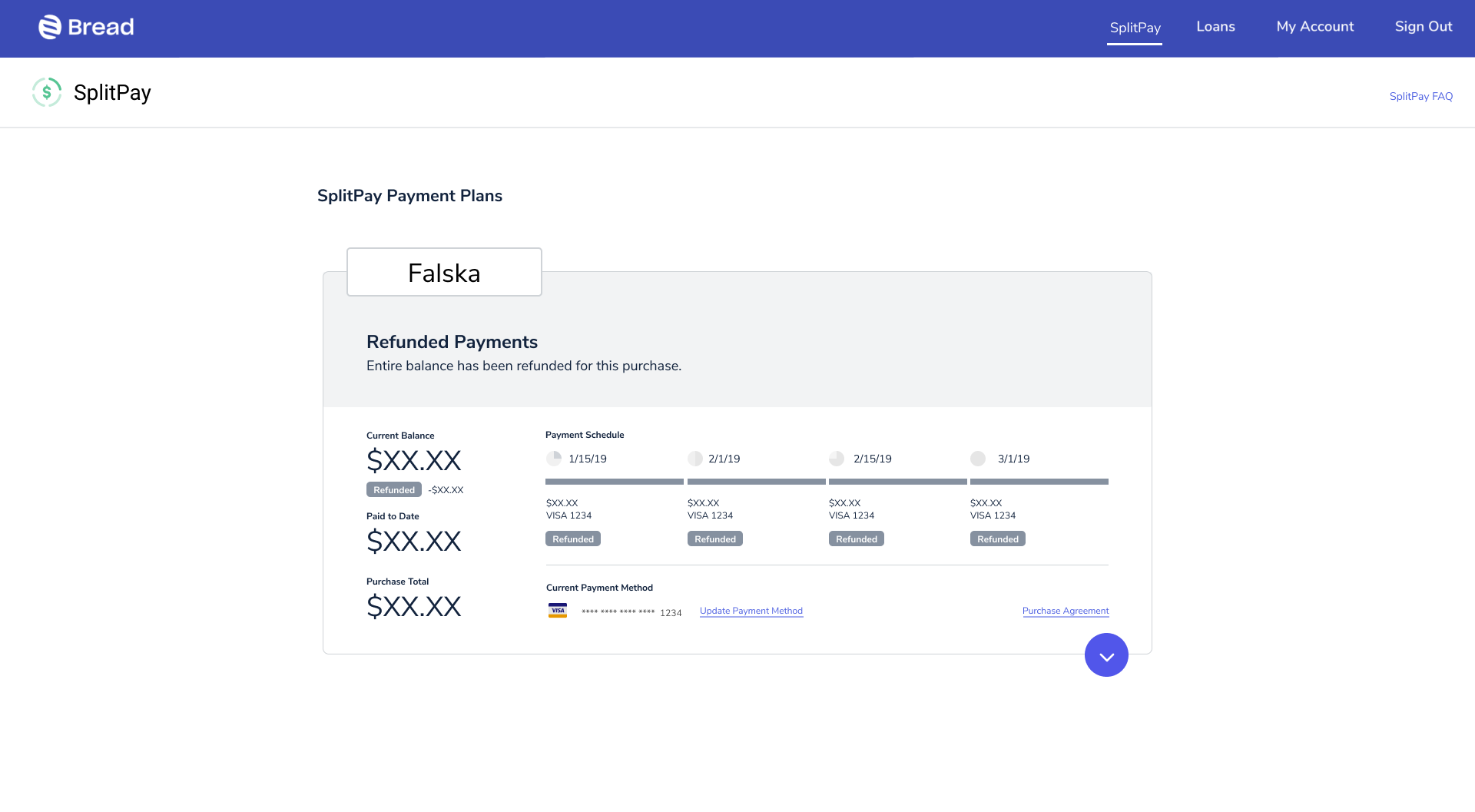
Task: Click the 'Payment Schedule' label
Action: click(585, 435)
